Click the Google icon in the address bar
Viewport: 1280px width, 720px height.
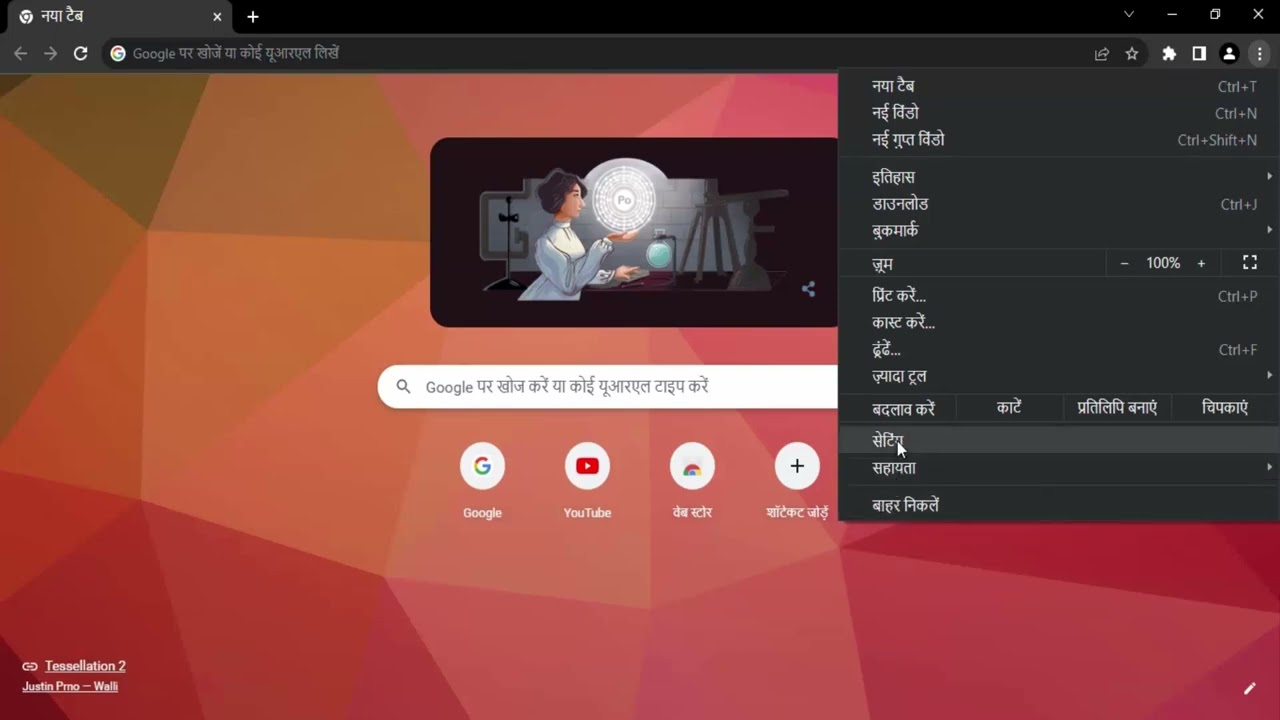click(x=118, y=53)
